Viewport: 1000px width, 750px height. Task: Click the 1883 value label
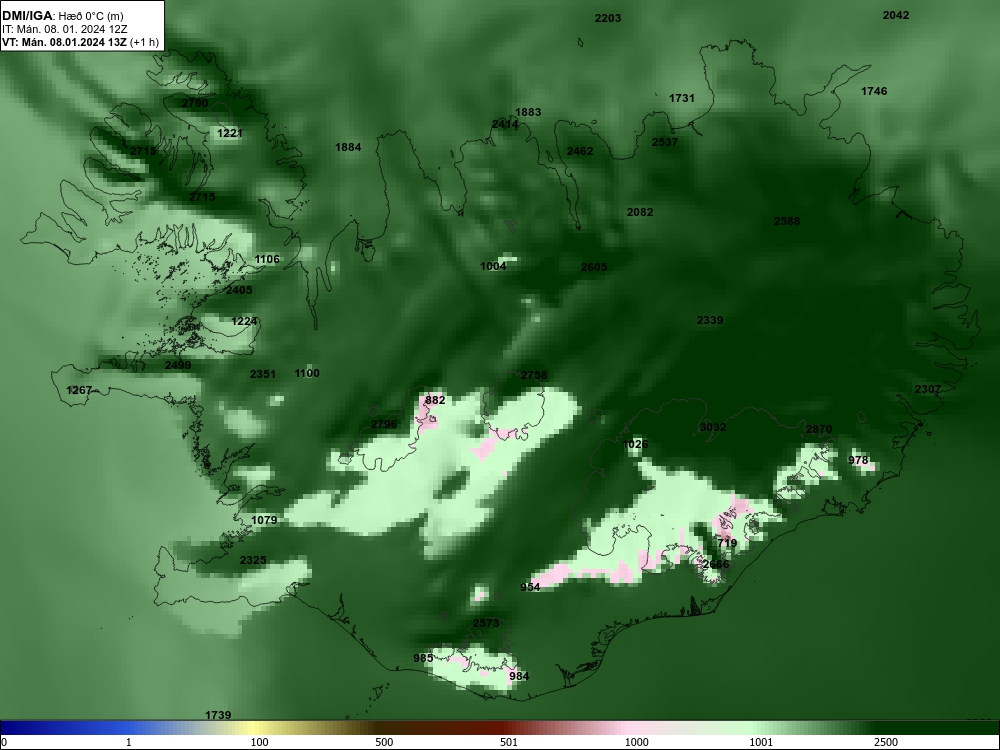point(528,112)
